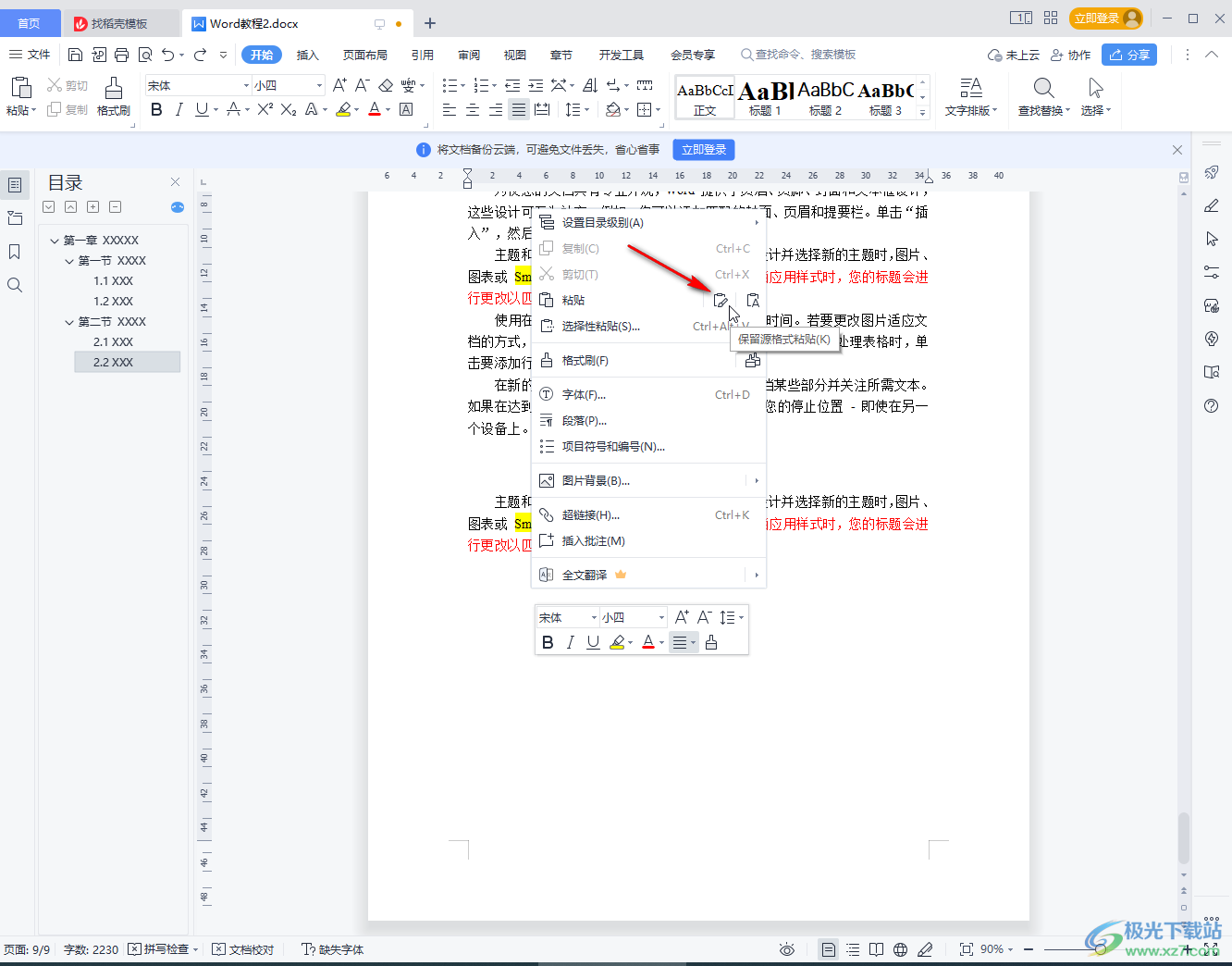Click the Clear formatting eraser icon

click(x=386, y=85)
